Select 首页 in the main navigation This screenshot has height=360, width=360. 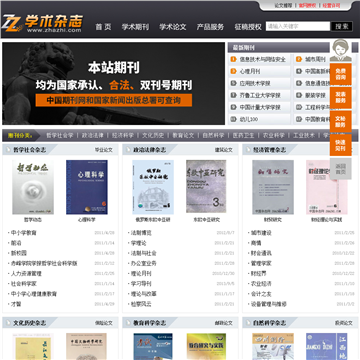[x=103, y=27]
